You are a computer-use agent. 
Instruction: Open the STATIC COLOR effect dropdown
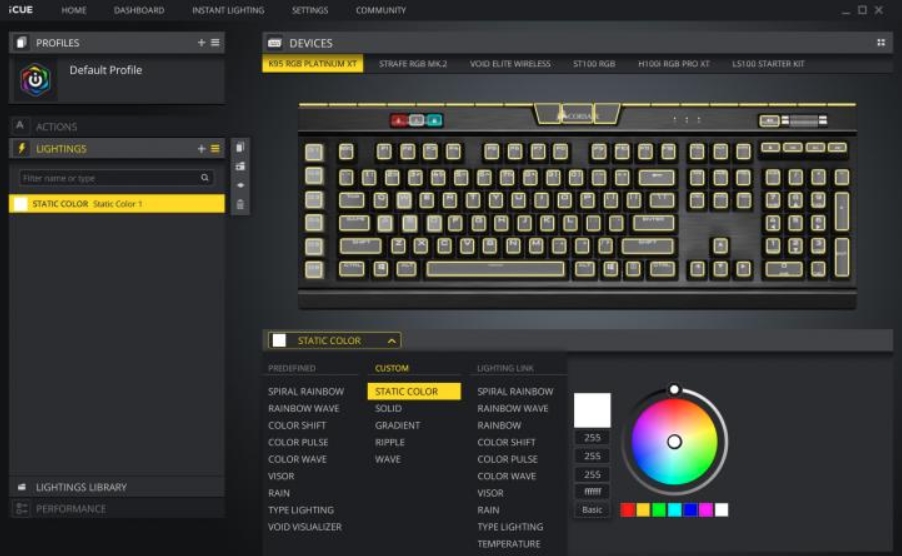[x=334, y=340]
